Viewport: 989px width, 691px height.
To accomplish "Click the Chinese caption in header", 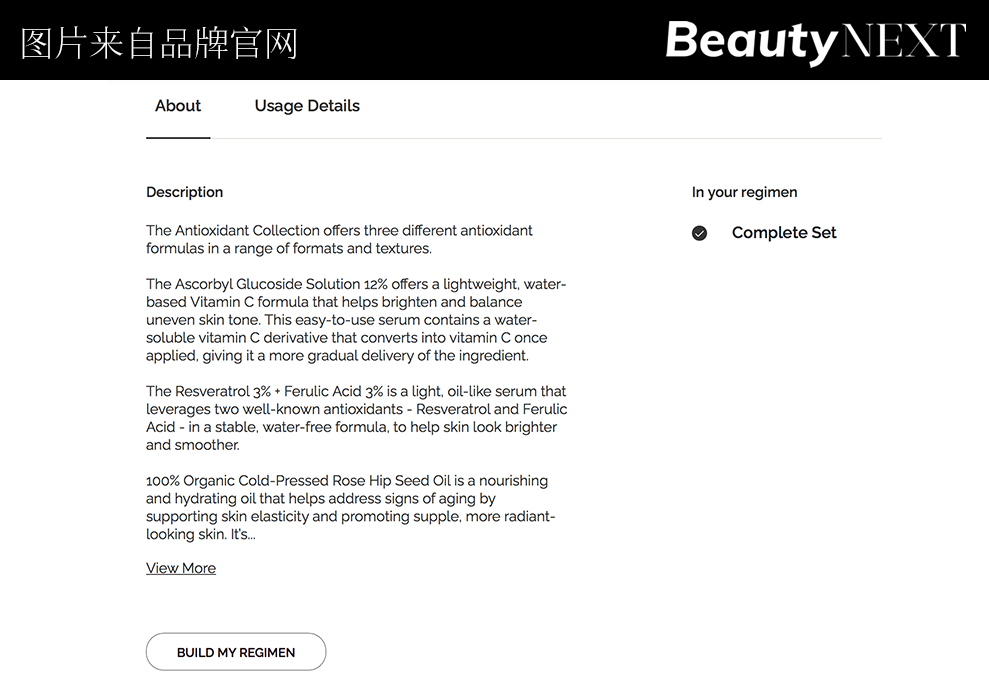I will pyautogui.click(x=159, y=43).
